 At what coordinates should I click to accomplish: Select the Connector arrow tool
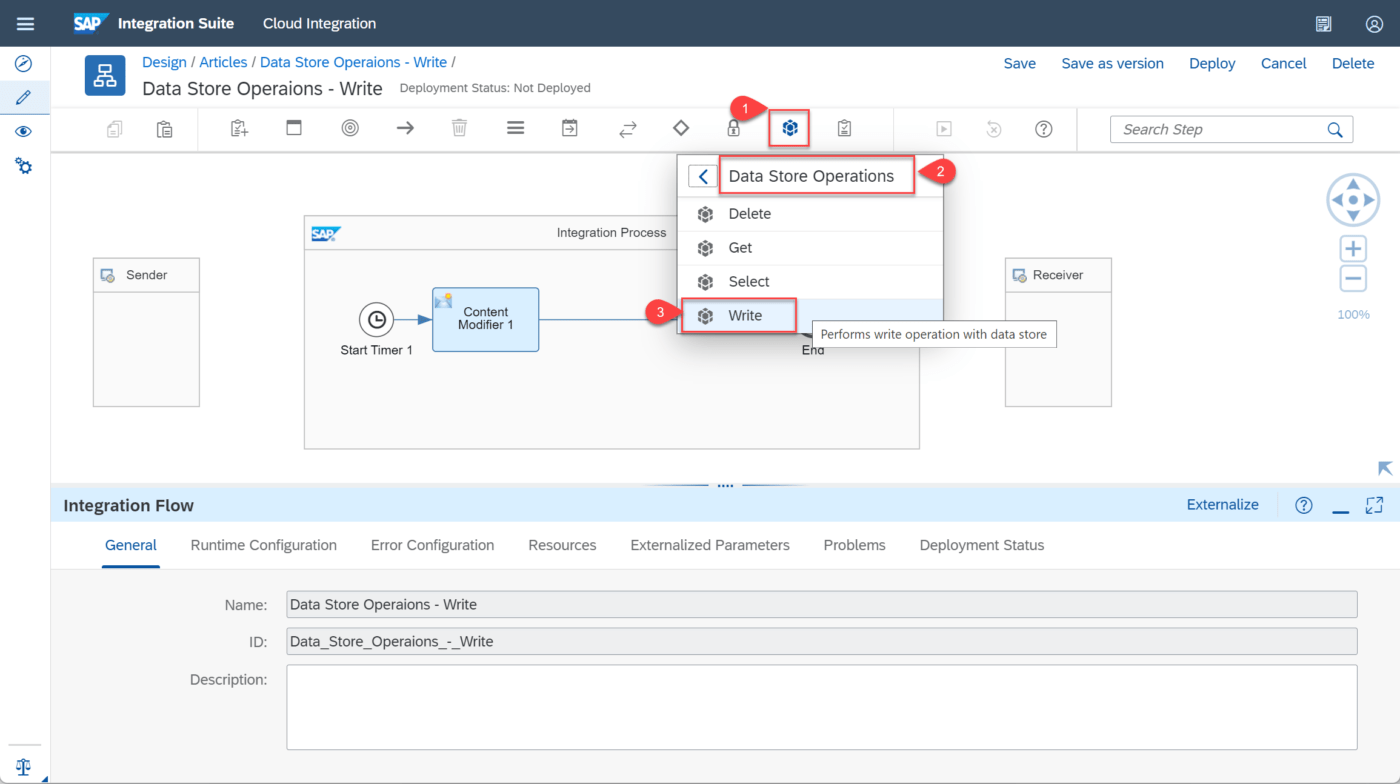pos(405,128)
